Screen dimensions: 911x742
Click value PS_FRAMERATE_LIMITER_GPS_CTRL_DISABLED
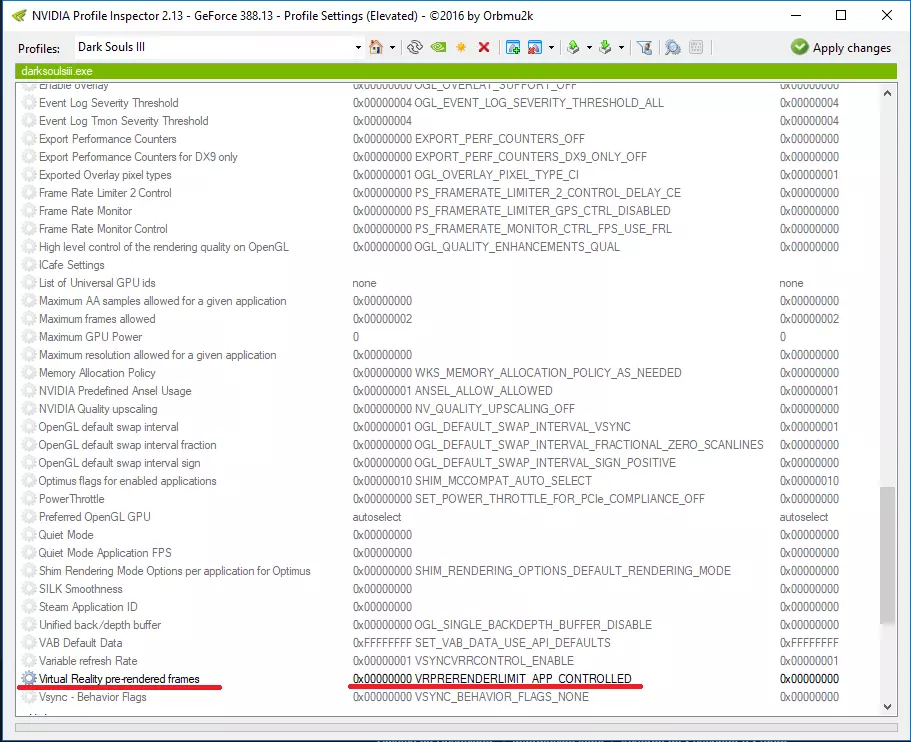click(x=511, y=211)
